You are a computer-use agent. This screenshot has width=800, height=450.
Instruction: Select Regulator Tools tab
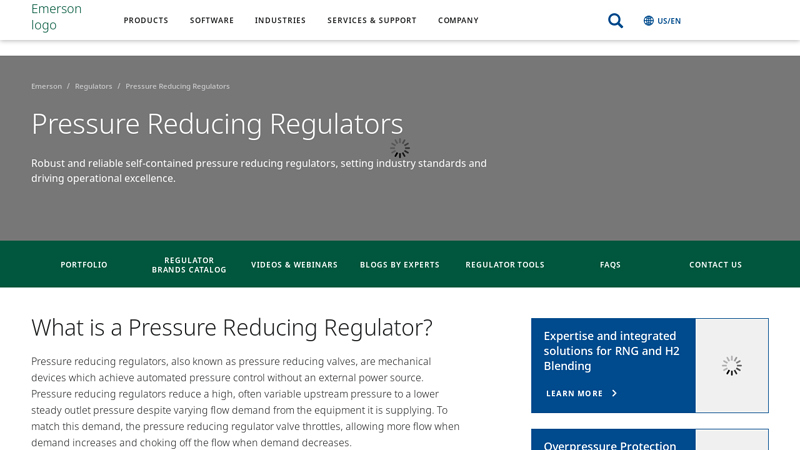click(x=505, y=265)
